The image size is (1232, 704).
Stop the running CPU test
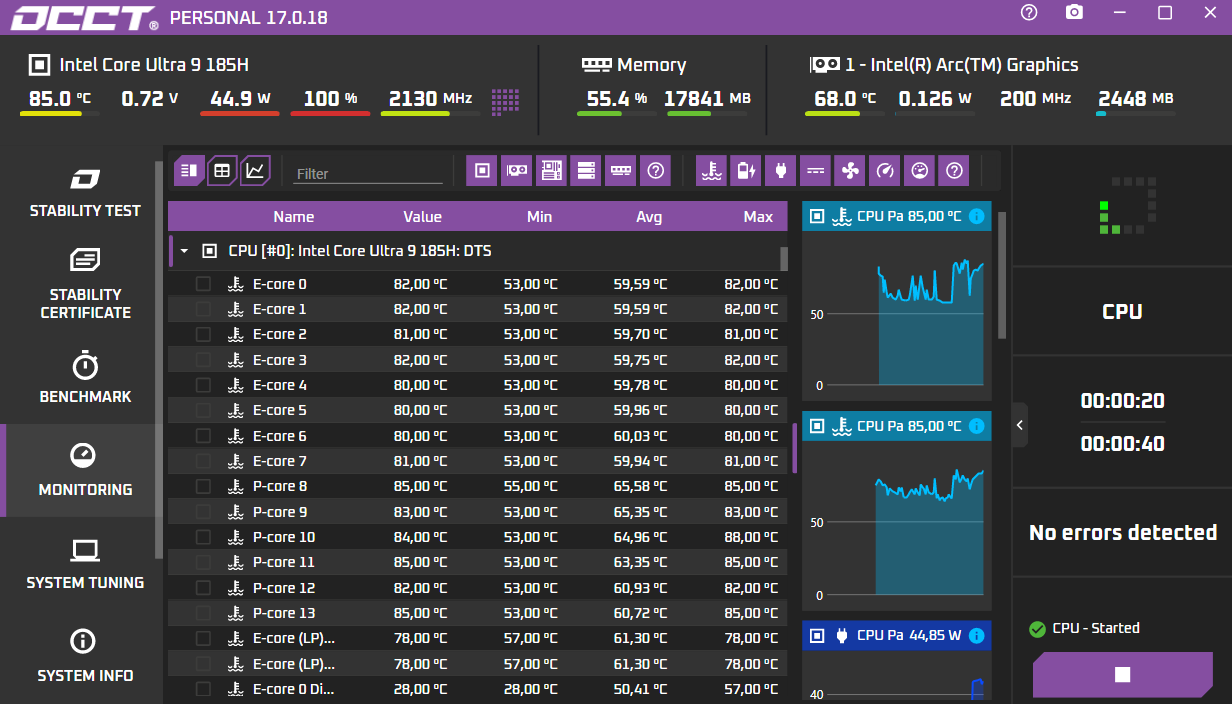click(x=1122, y=675)
